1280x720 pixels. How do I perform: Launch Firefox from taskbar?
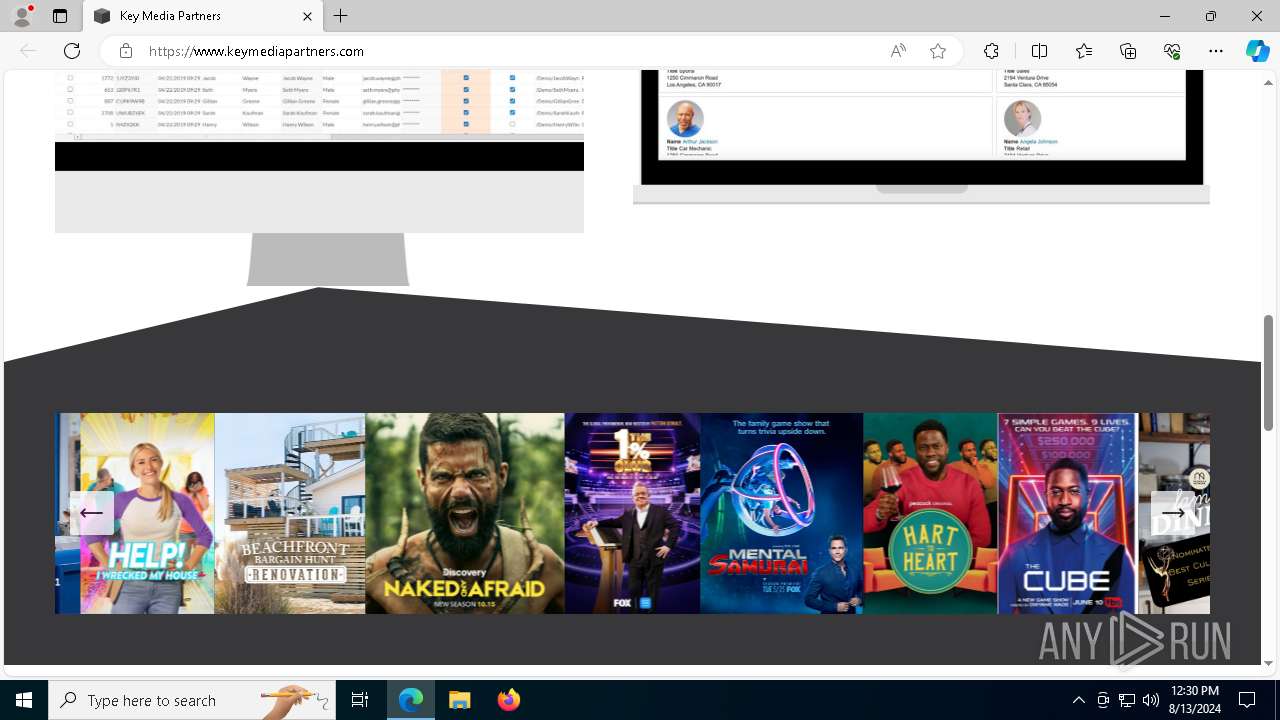pyautogui.click(x=508, y=700)
